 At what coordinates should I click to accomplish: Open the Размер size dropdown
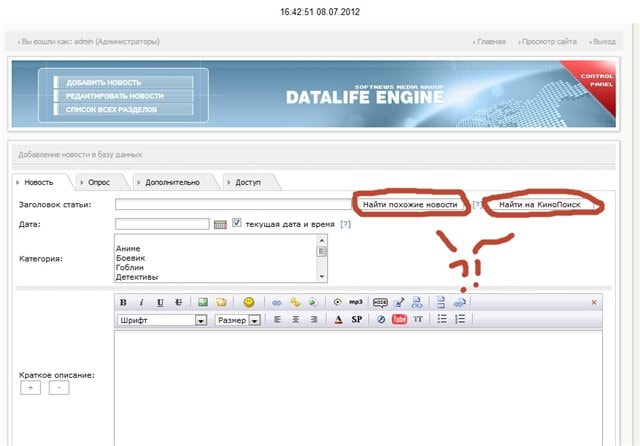[x=239, y=320]
